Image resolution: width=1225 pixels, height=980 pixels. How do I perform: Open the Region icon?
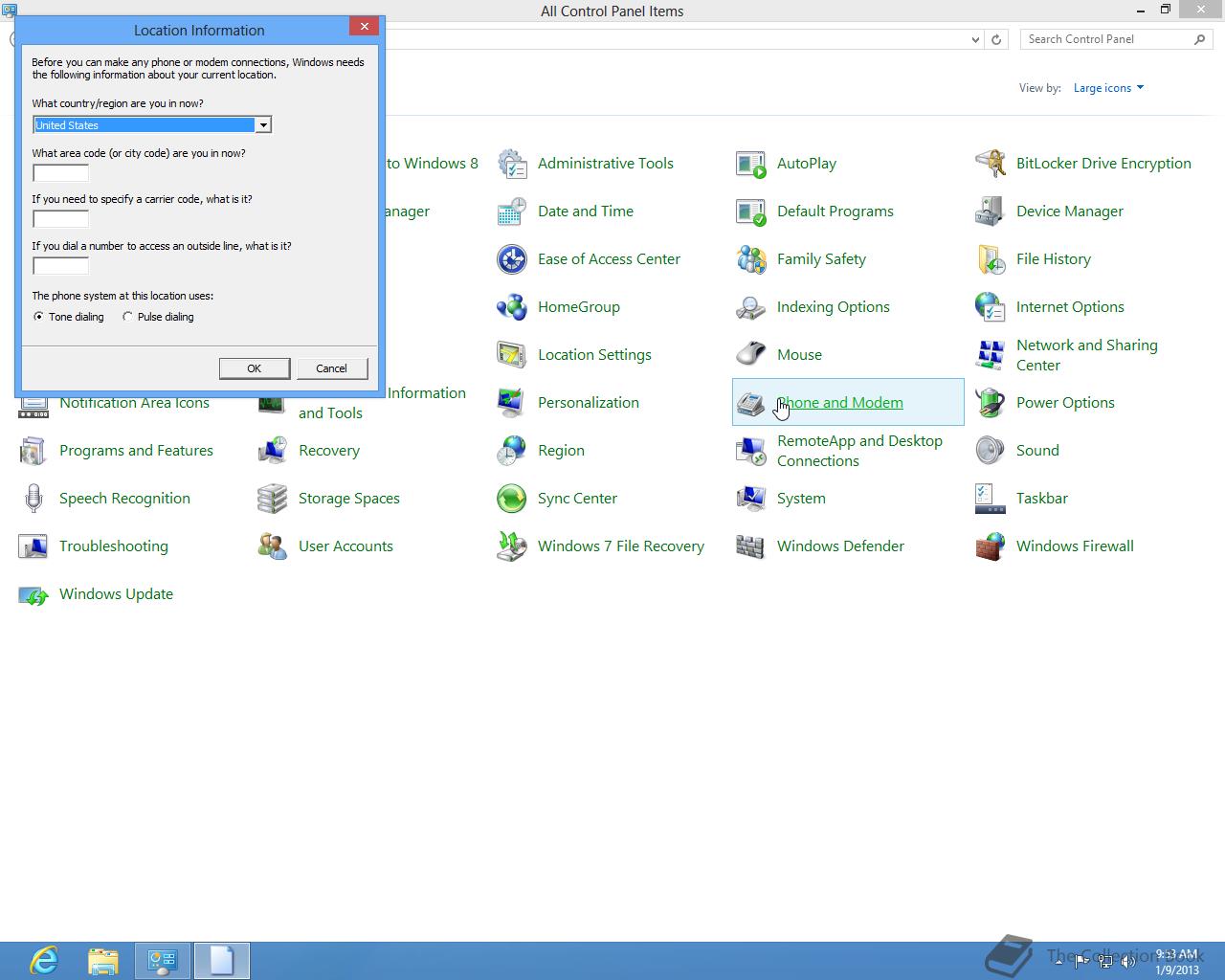tap(512, 451)
